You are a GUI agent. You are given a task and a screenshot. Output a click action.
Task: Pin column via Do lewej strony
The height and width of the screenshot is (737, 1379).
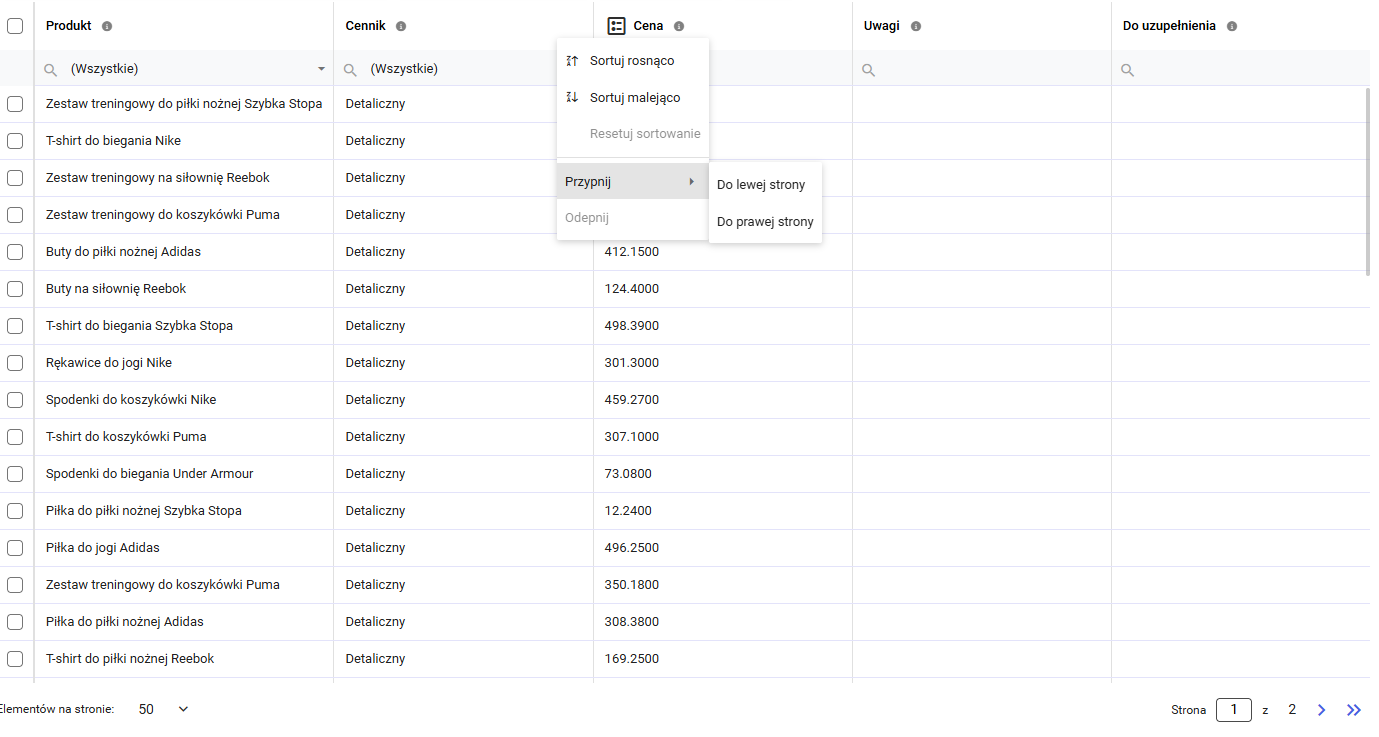point(761,185)
